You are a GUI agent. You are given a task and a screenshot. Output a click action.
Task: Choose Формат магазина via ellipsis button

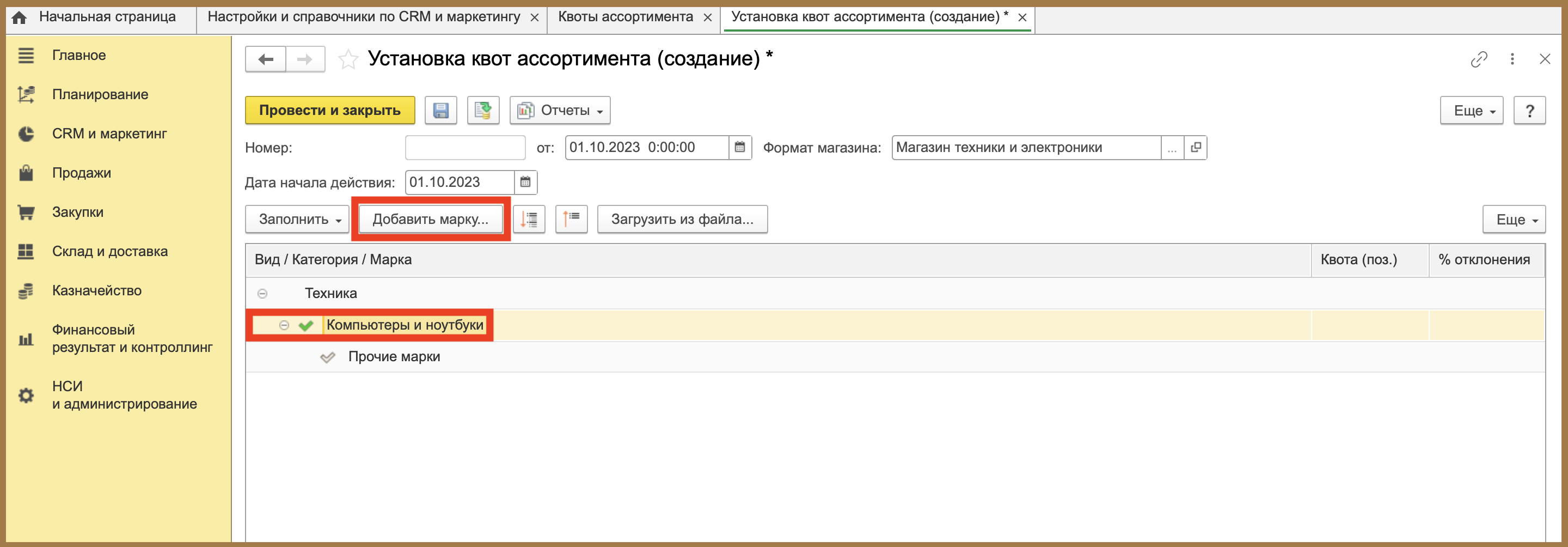[x=1172, y=148]
